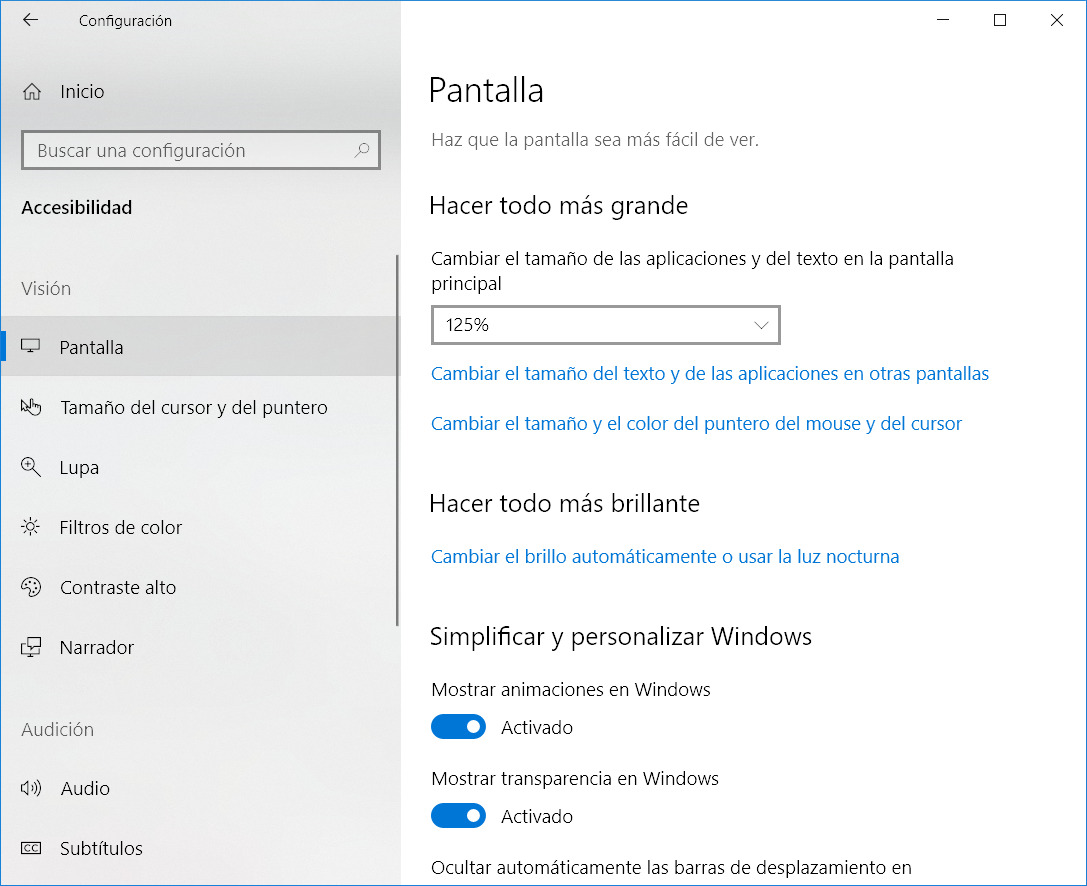Viewport: 1087px width, 886px height.
Task: Open link to change cursor color and size
Action: click(696, 423)
